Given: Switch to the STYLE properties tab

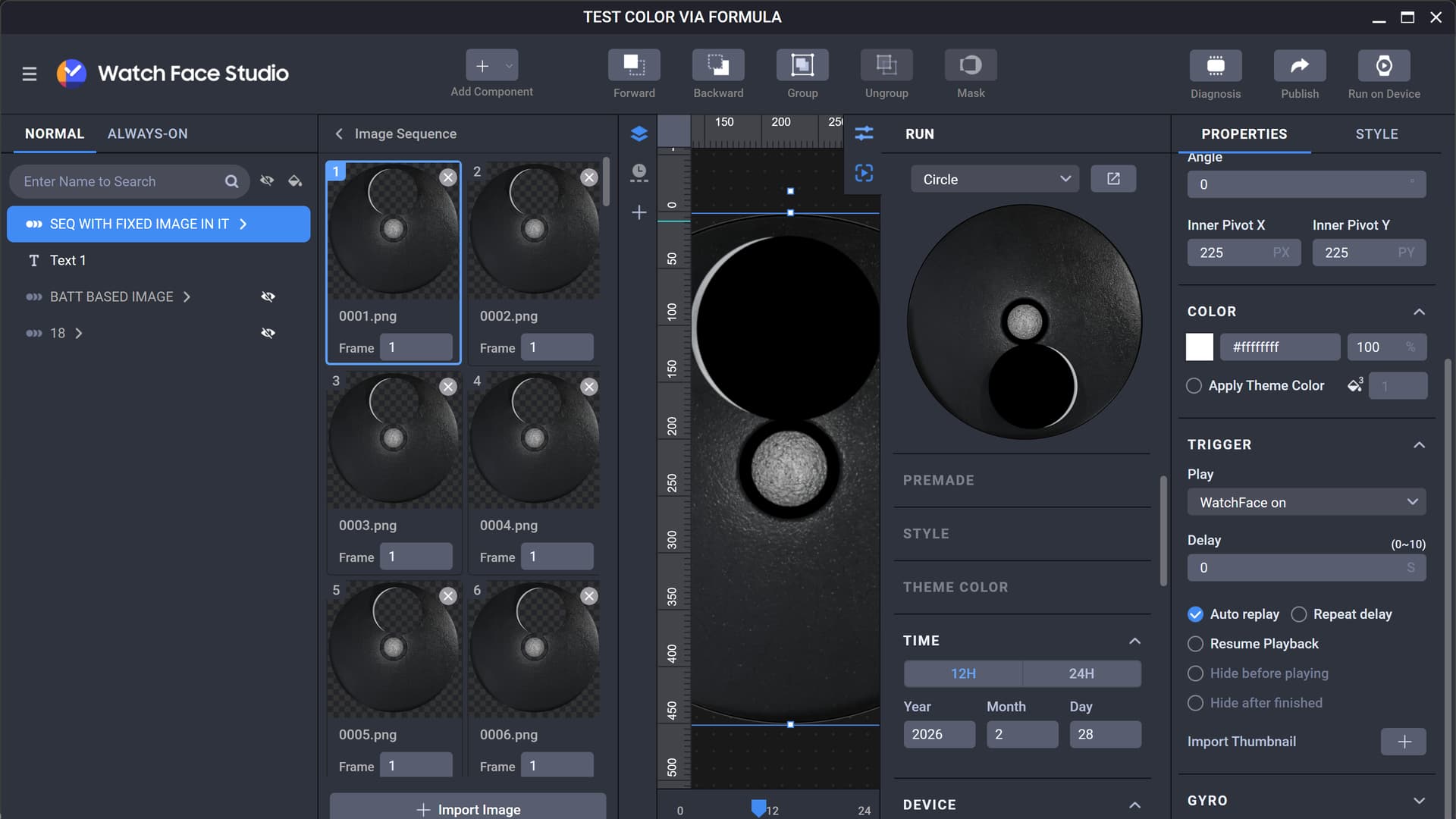Looking at the screenshot, I should (1376, 134).
